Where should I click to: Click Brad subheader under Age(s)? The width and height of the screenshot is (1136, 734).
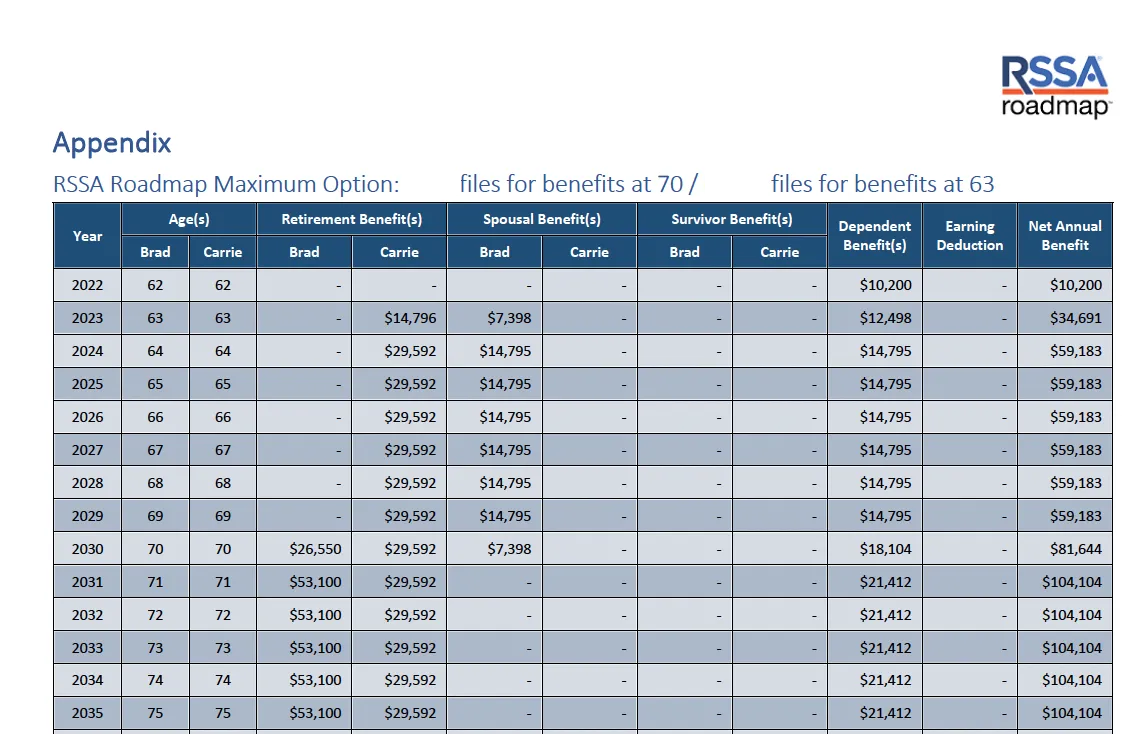point(155,252)
